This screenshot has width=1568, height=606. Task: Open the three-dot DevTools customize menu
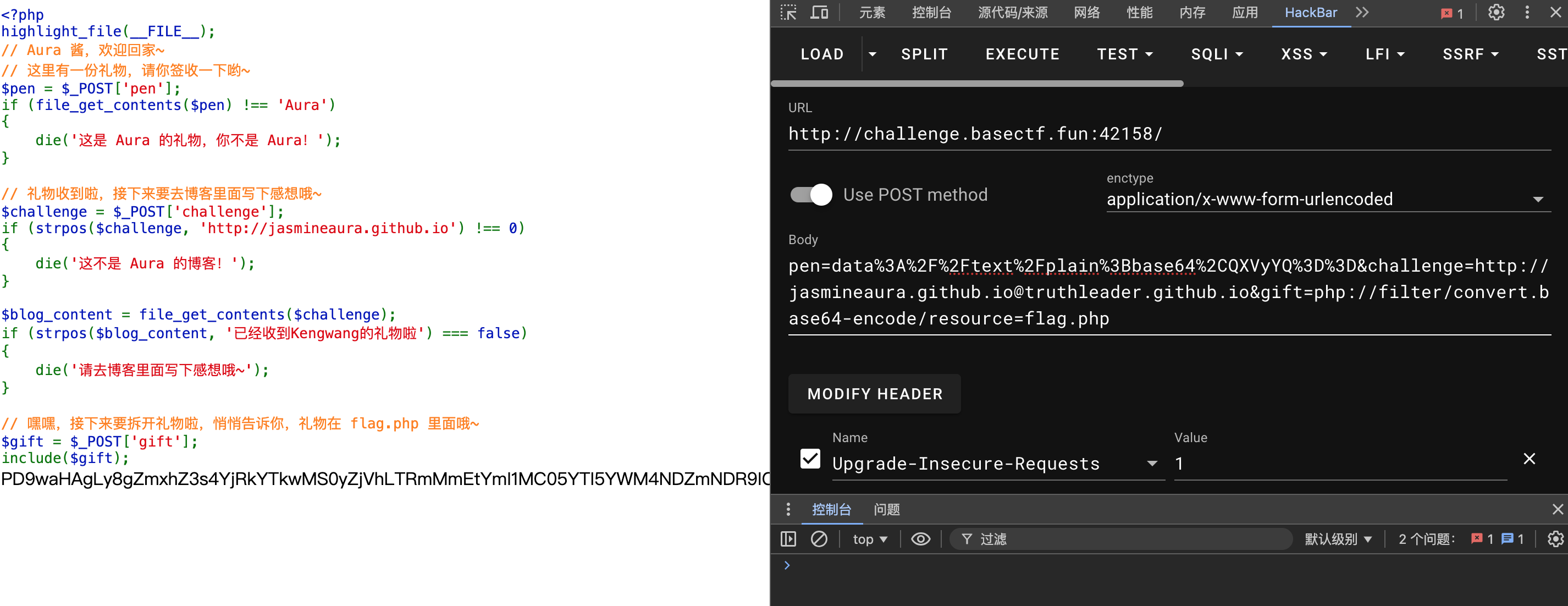1527,13
